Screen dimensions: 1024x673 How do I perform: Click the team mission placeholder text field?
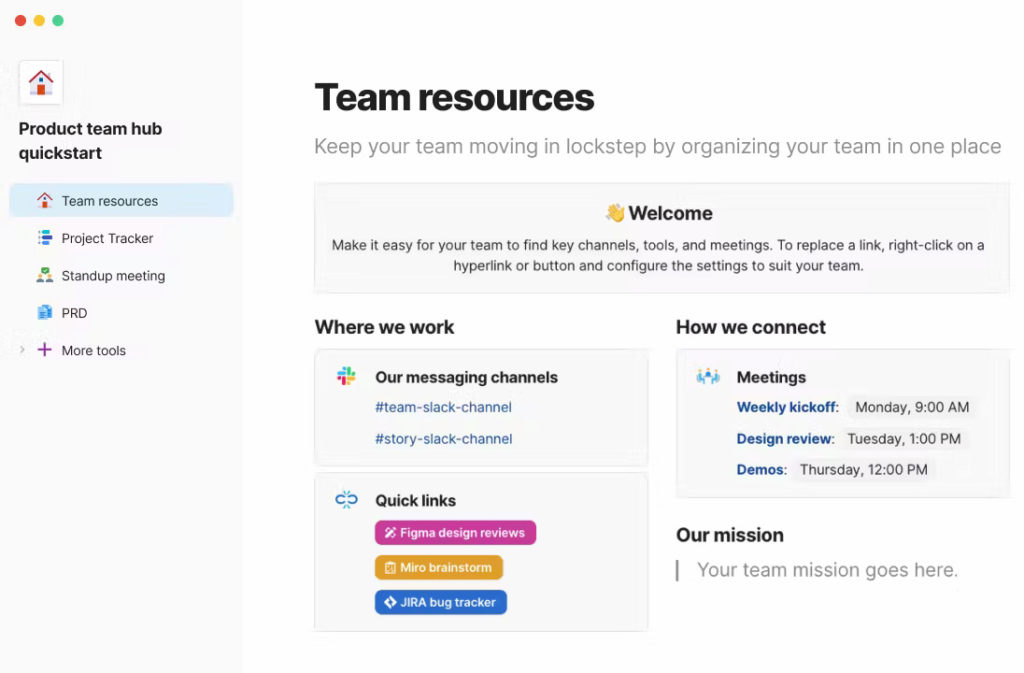(x=827, y=569)
